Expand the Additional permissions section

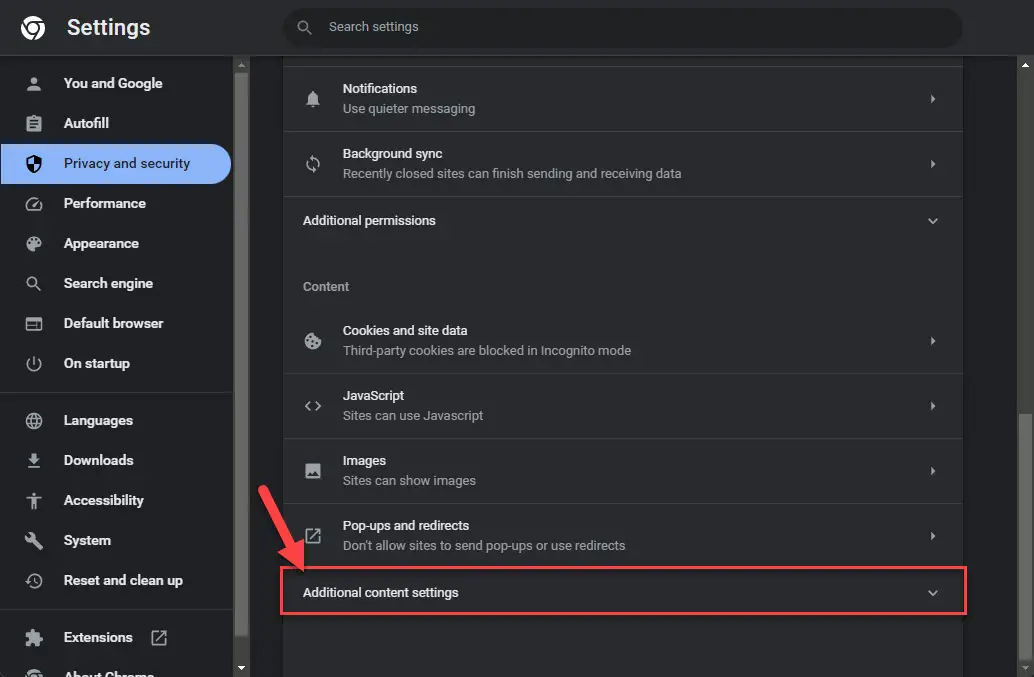pyautogui.click(x=933, y=221)
